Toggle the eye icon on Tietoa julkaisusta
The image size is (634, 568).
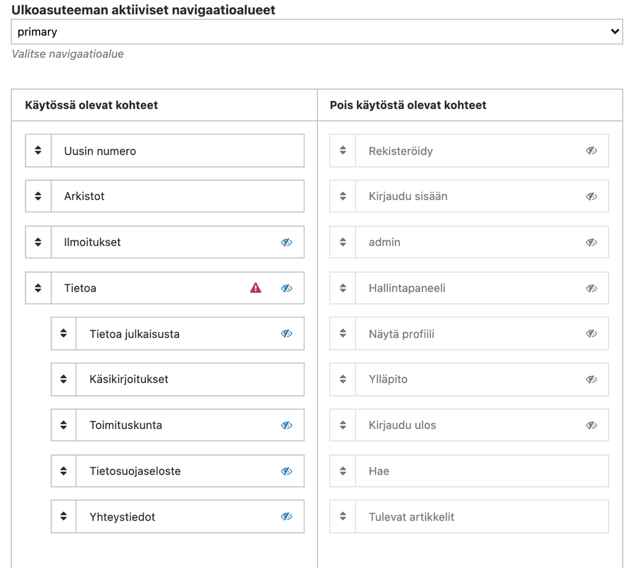287,334
